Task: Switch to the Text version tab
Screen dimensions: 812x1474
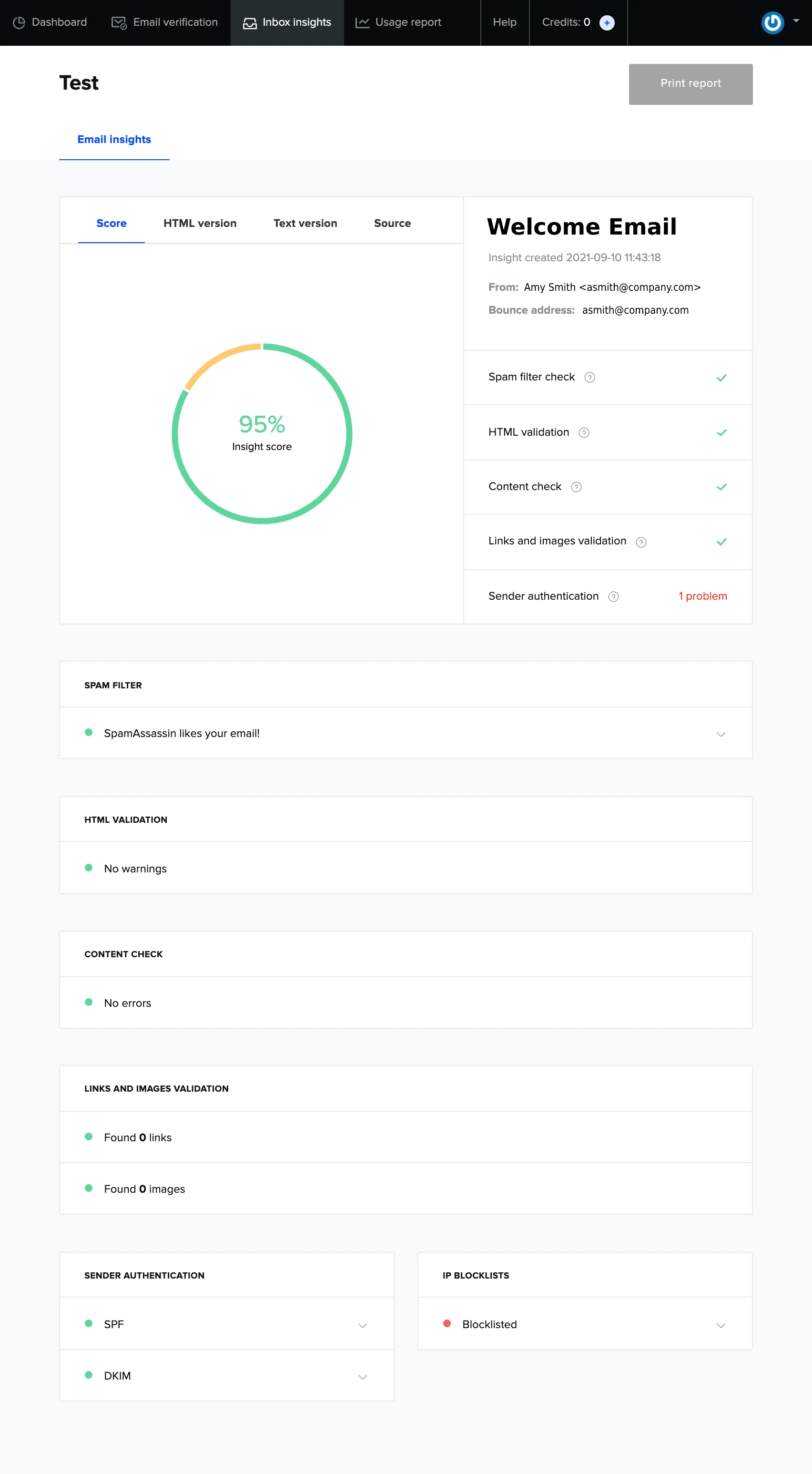Action: [305, 223]
